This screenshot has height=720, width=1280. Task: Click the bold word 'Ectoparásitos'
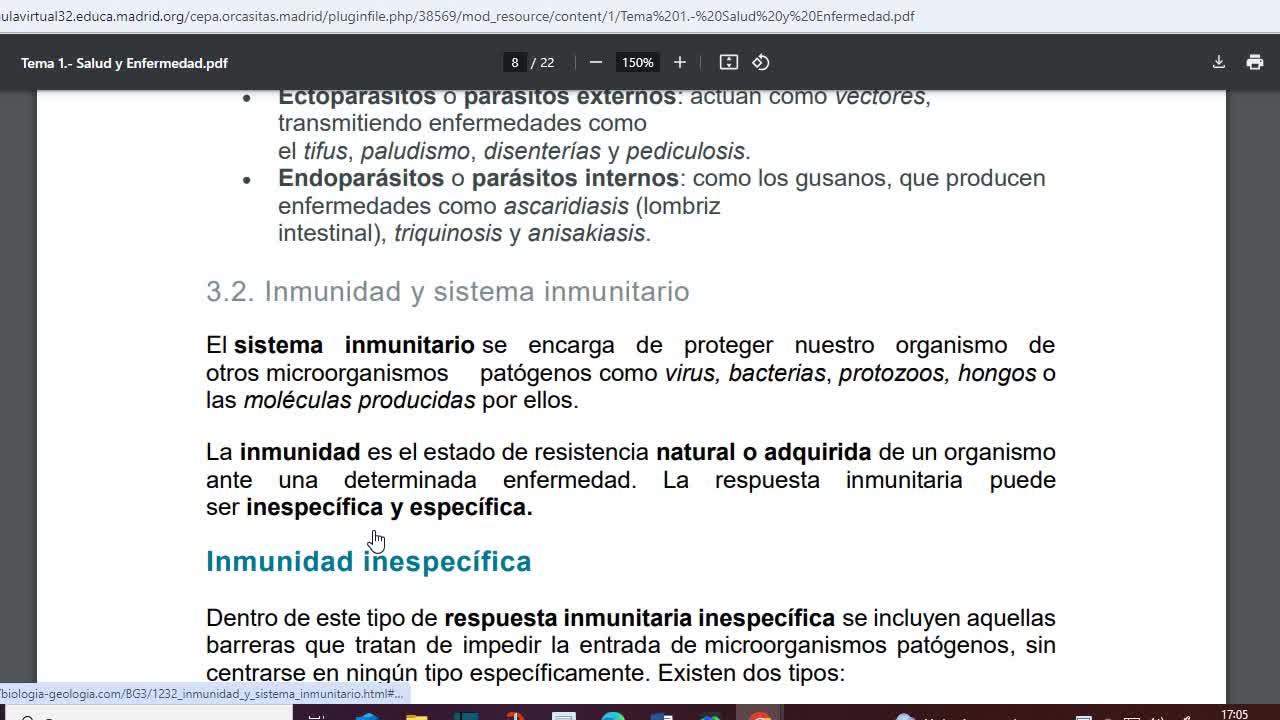357,97
